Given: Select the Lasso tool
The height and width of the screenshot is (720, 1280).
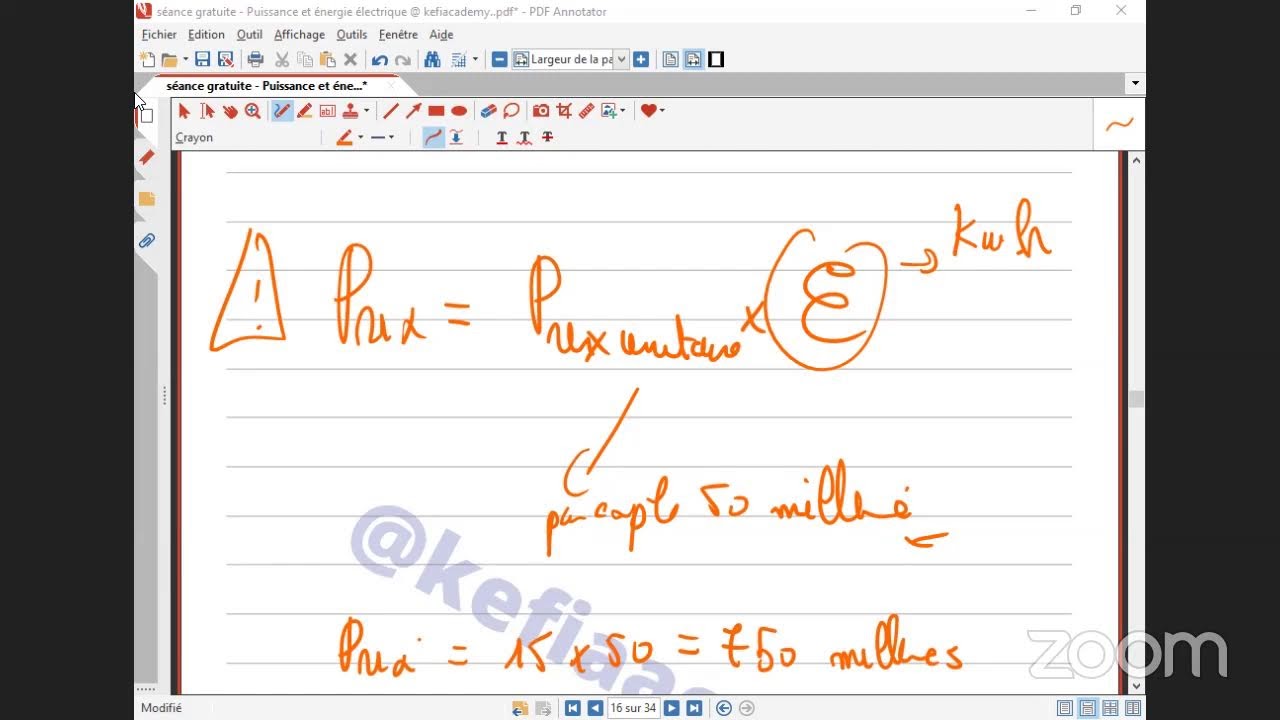Looking at the screenshot, I should point(511,111).
